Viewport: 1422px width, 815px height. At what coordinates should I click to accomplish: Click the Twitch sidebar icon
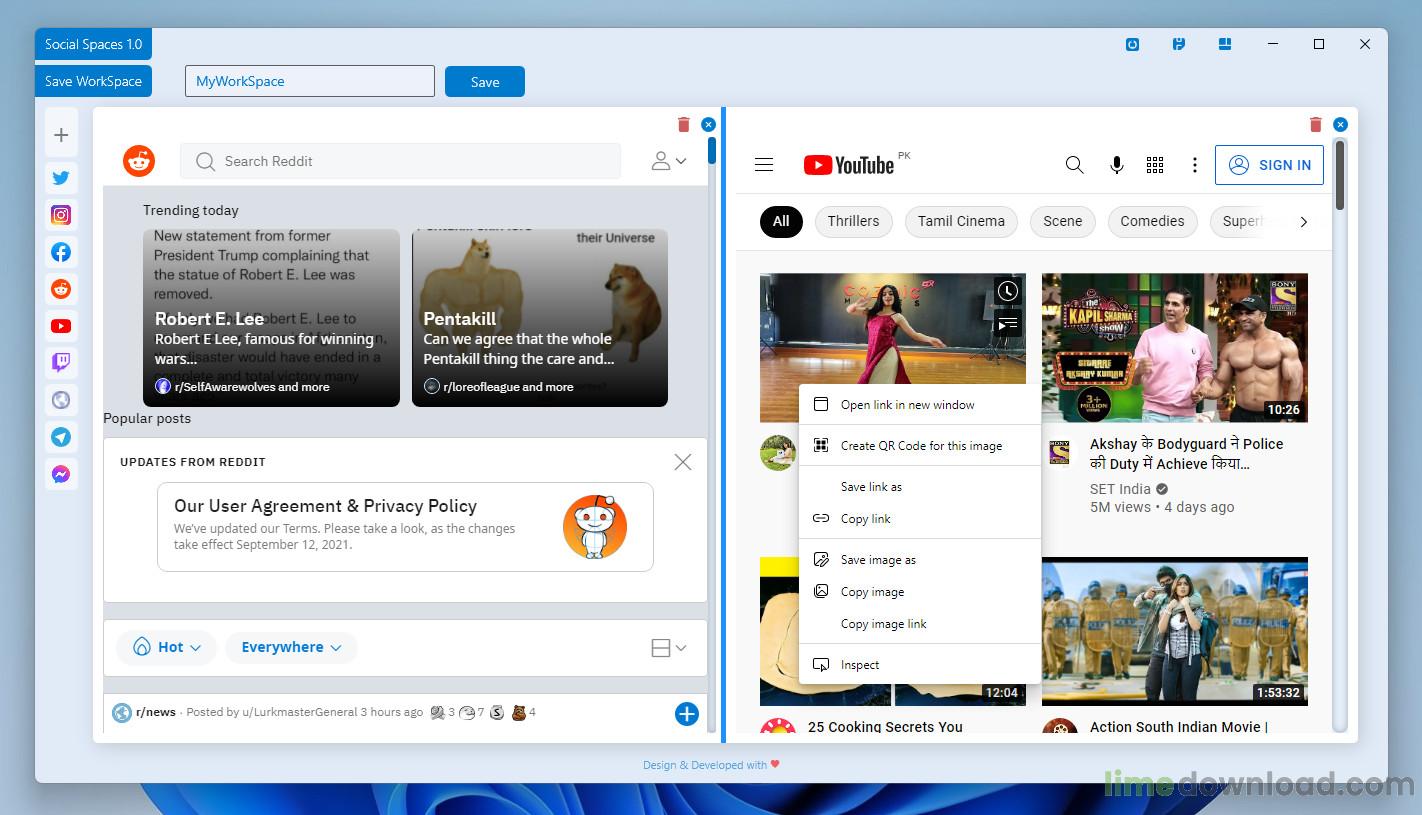[61, 363]
